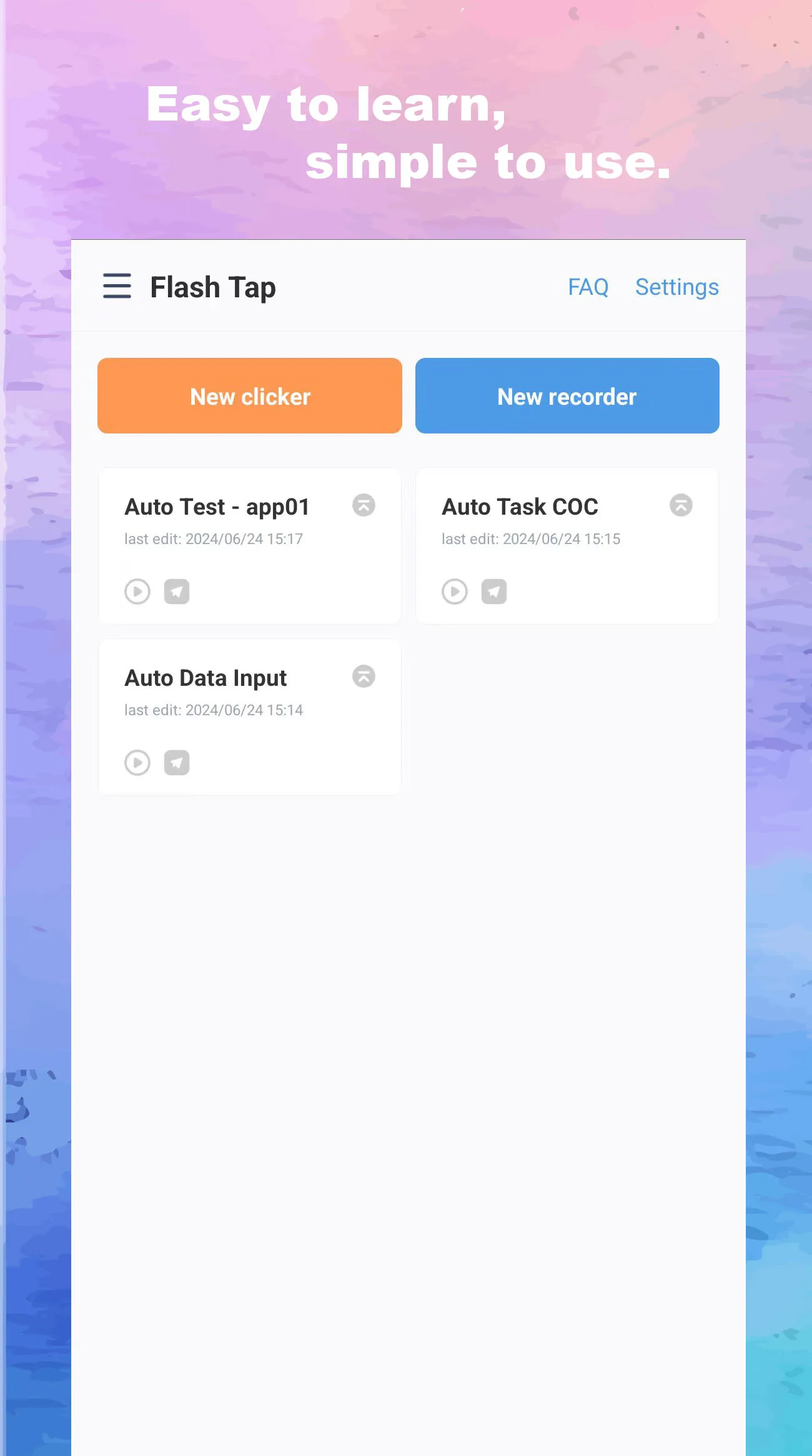
Task: Share the Auto Data Input script
Action: coord(177,763)
